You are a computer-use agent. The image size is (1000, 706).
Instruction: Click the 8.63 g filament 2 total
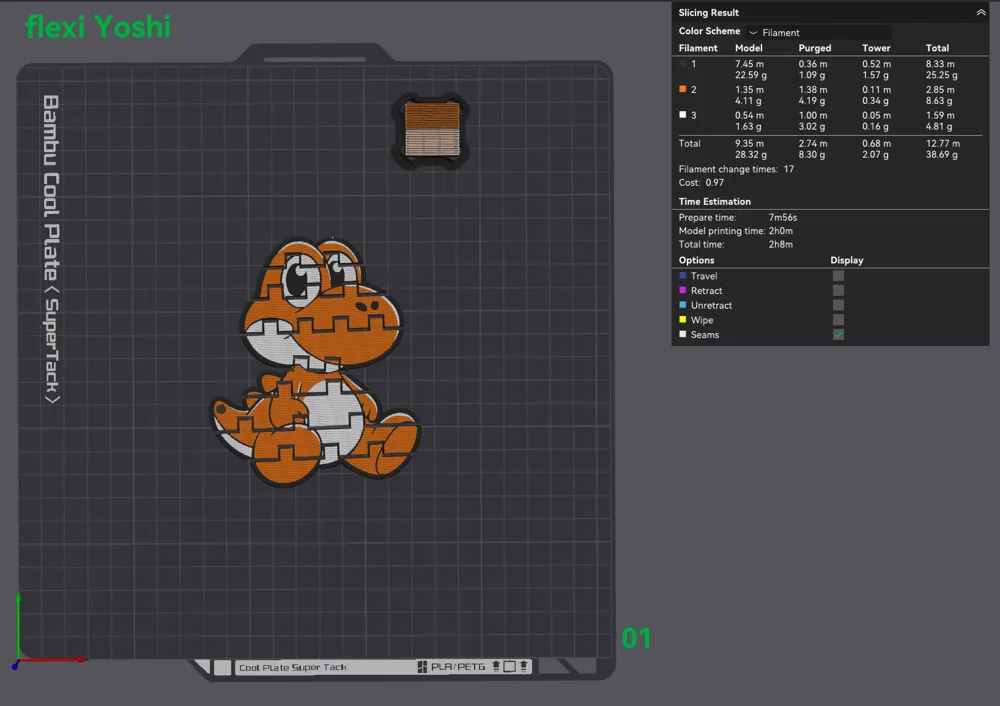pos(939,101)
